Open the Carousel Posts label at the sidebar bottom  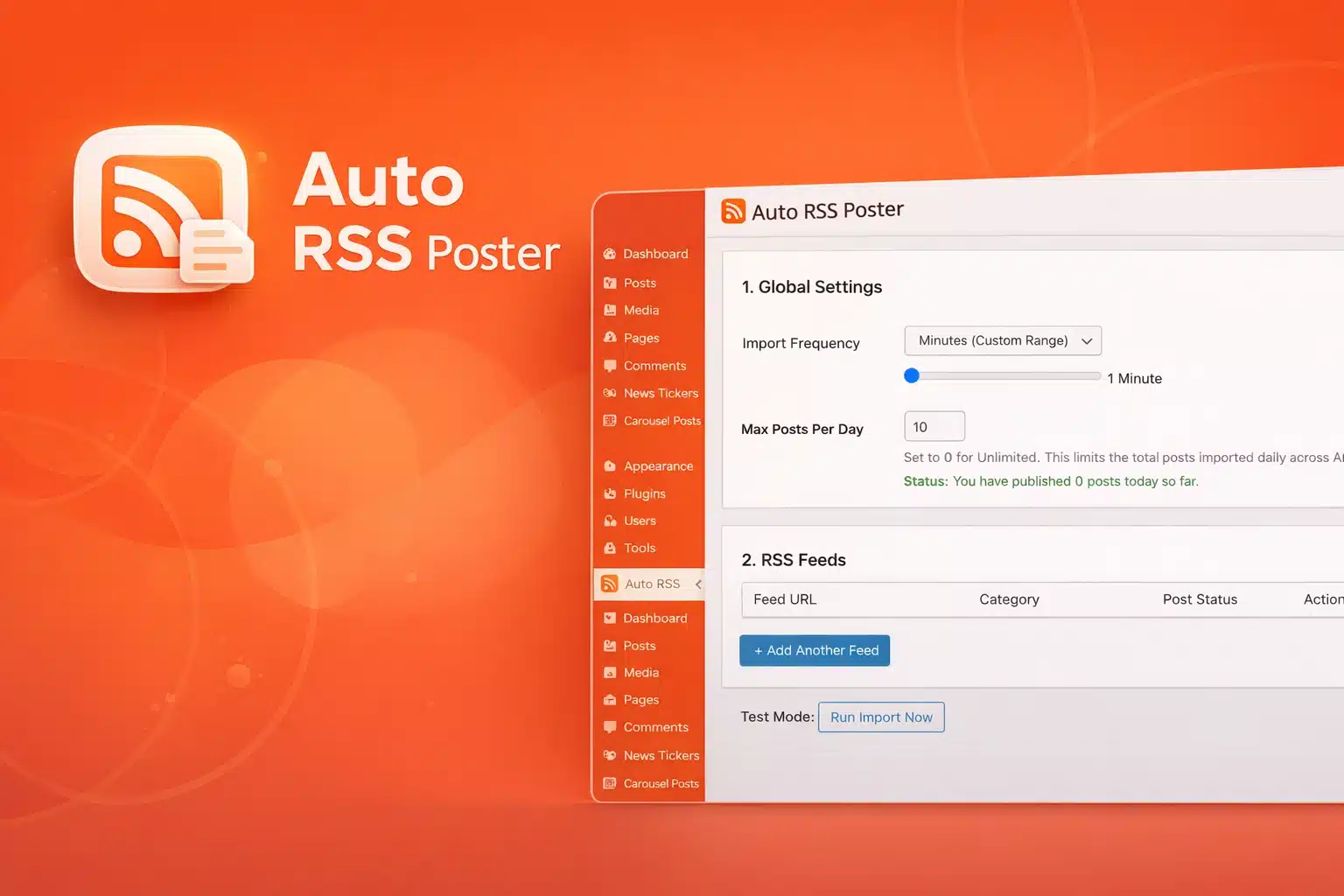tap(661, 783)
